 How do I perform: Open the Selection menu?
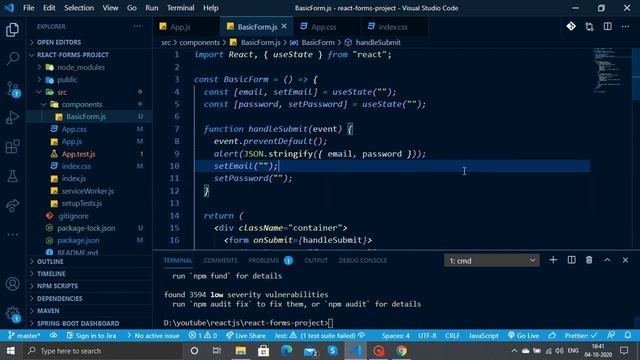point(79,8)
